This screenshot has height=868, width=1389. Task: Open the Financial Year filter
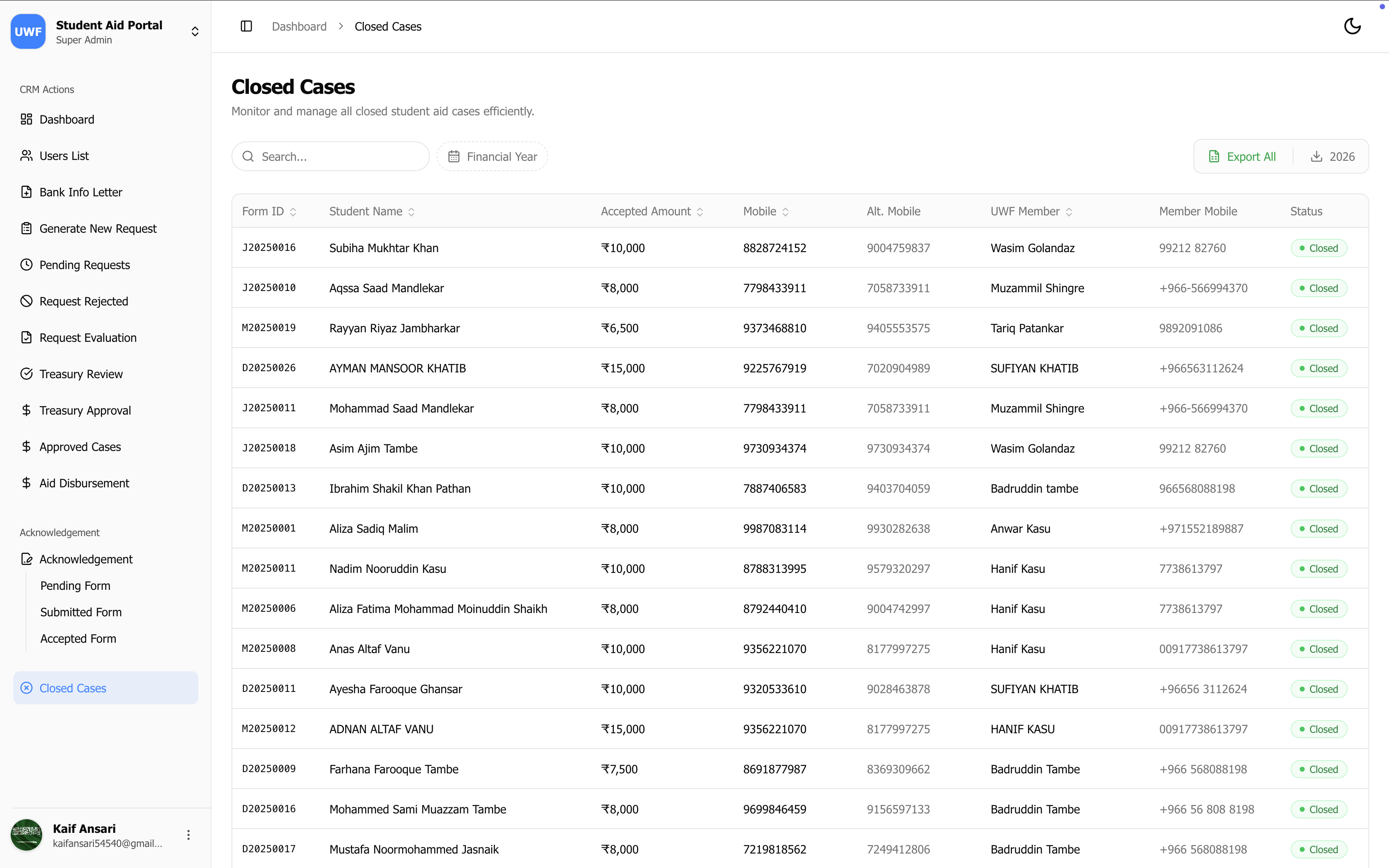tap(492, 156)
